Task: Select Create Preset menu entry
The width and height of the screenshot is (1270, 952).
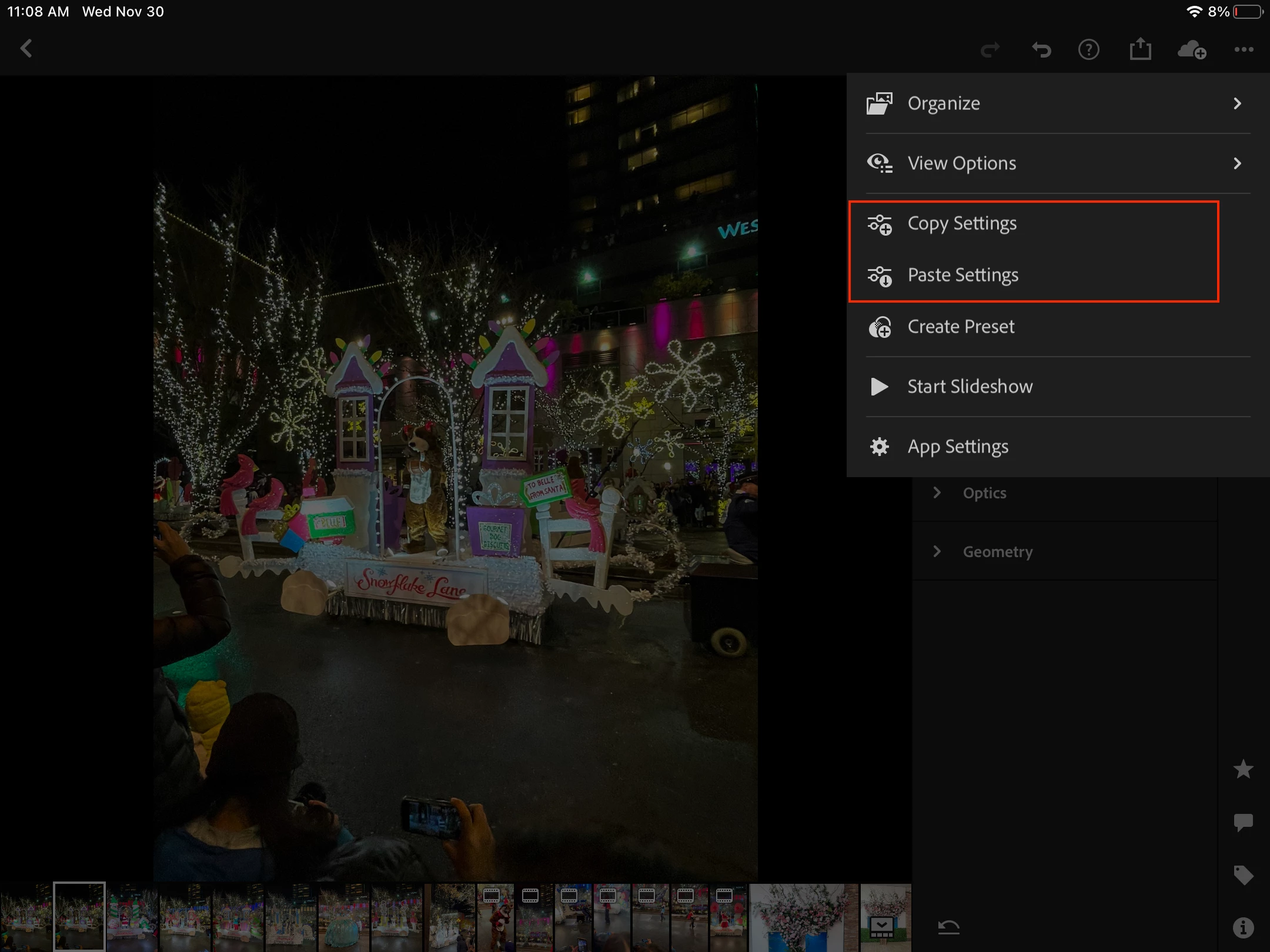Action: pos(961,327)
